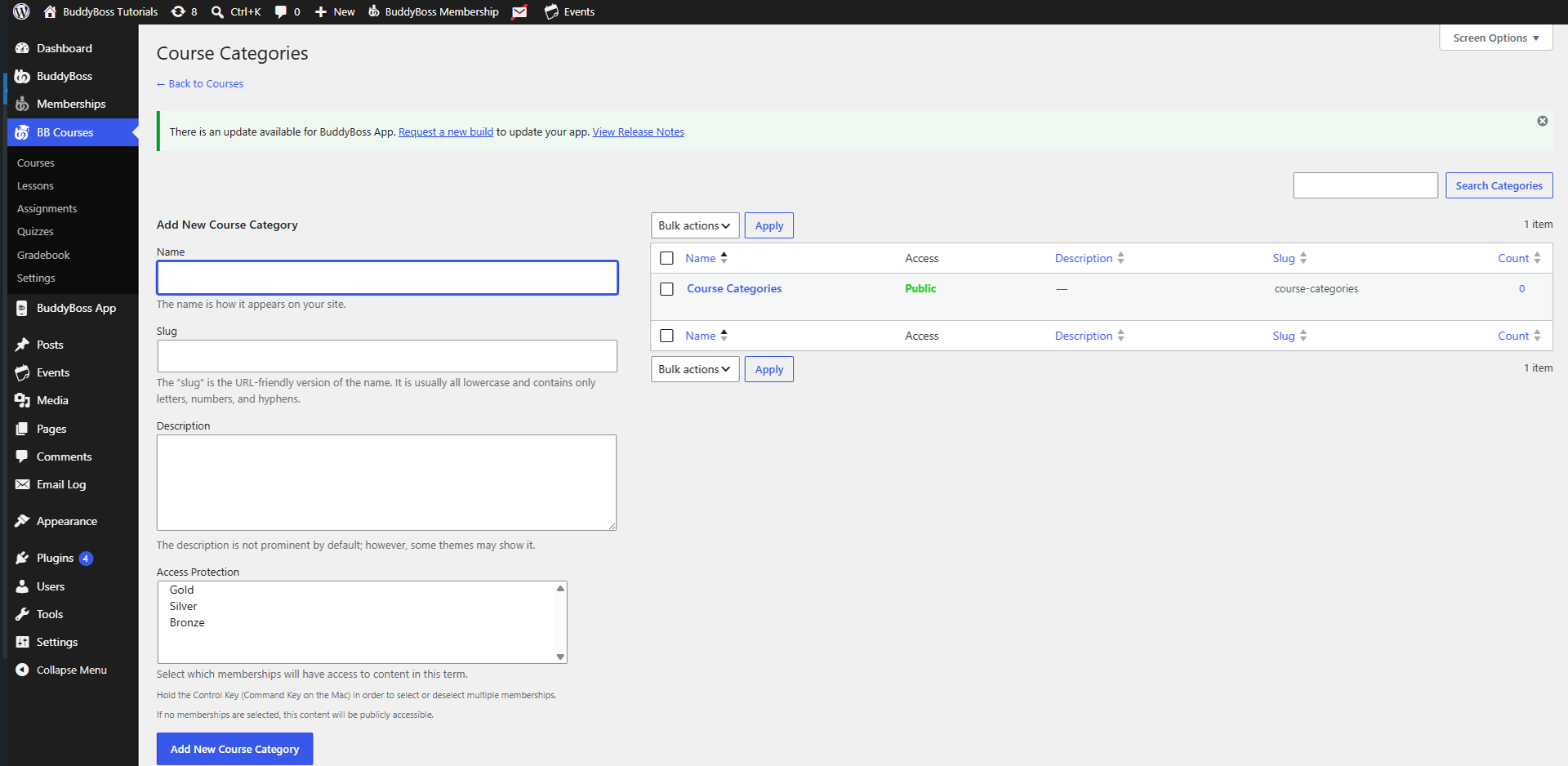Viewport: 1568px width, 766px height.
Task: Open the updates icon showing 8
Action: (x=178, y=11)
